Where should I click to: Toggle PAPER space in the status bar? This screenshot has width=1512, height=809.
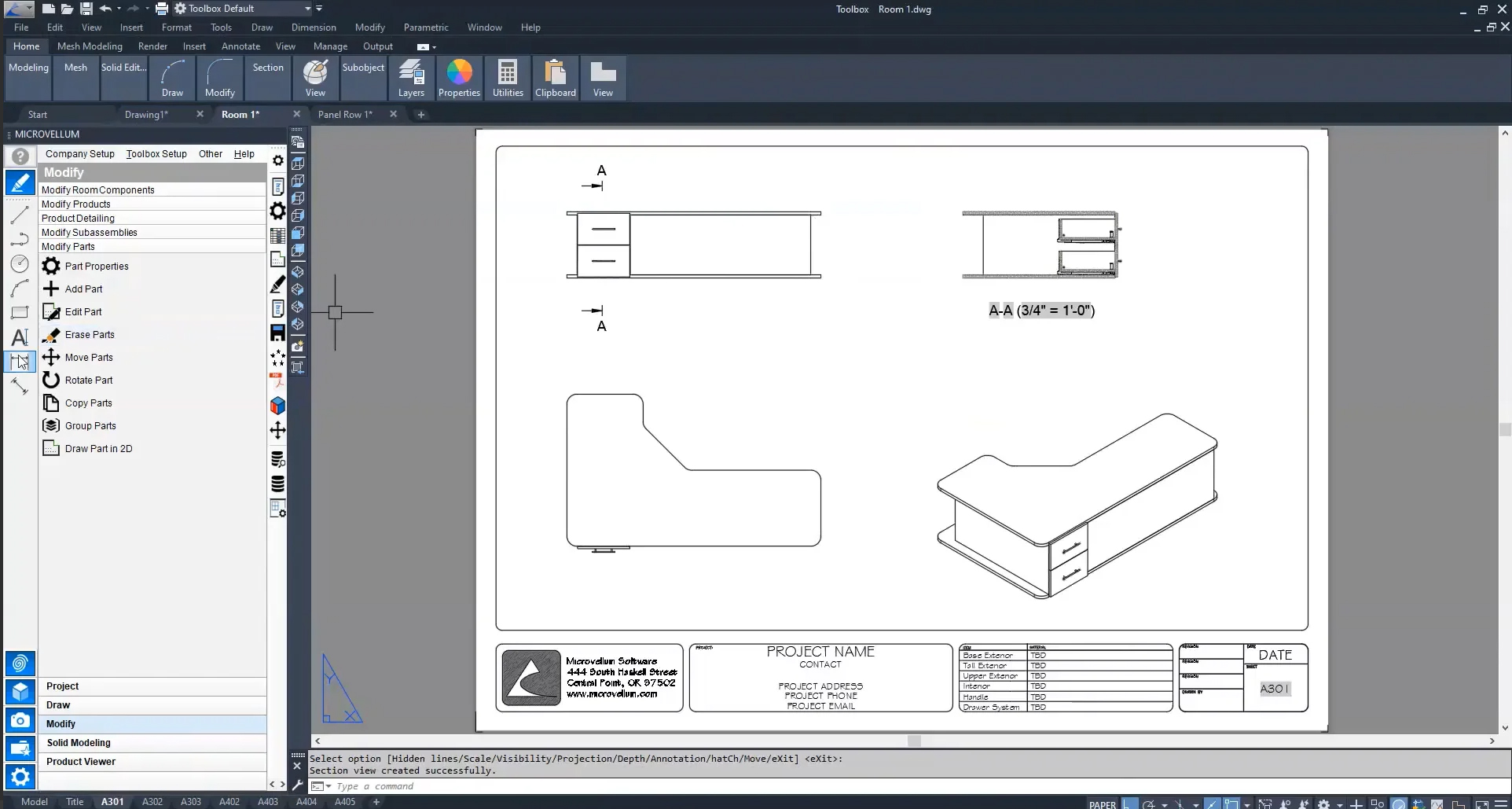[1103, 803]
